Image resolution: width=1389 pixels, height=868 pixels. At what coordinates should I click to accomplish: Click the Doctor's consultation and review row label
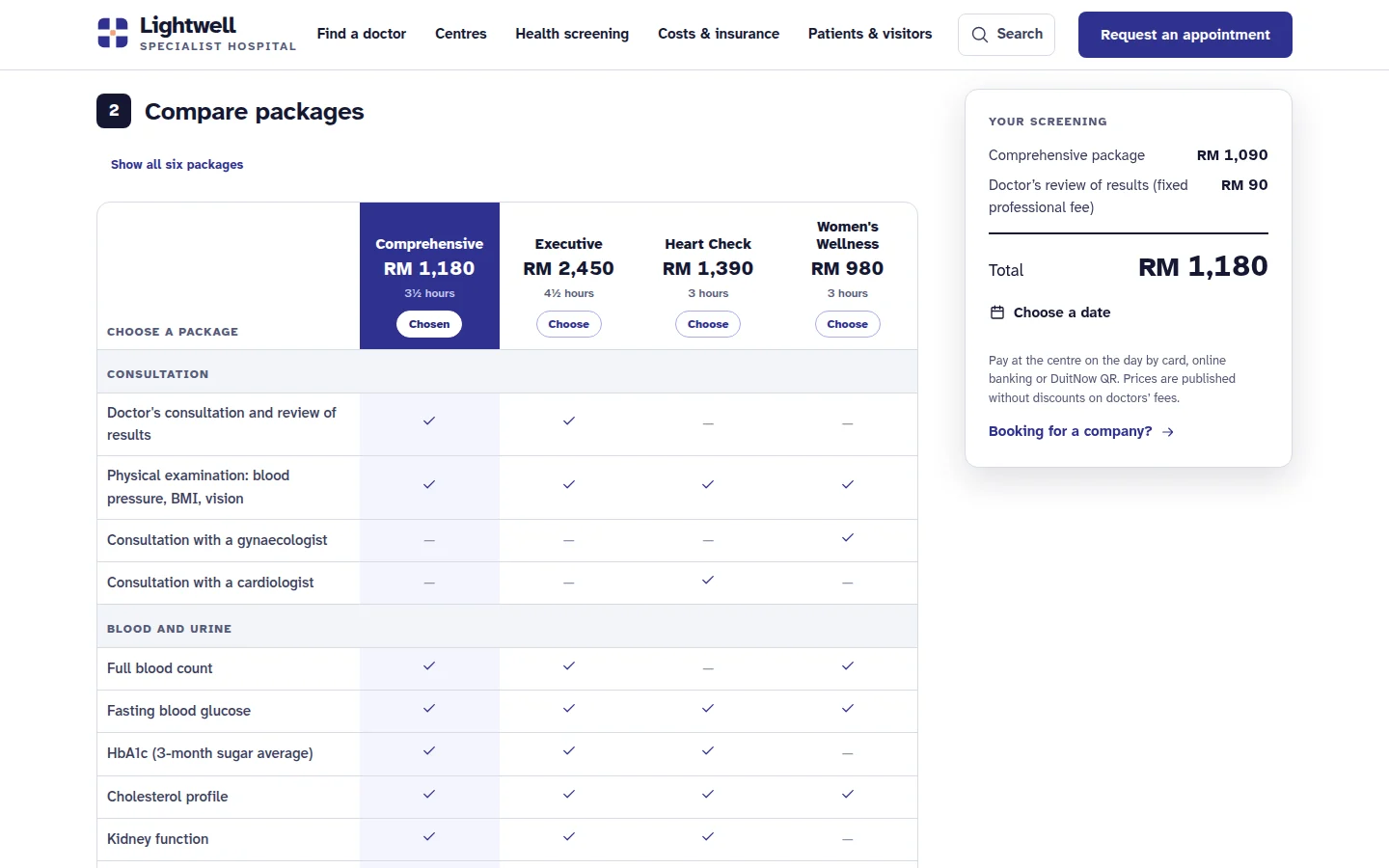[x=222, y=424]
